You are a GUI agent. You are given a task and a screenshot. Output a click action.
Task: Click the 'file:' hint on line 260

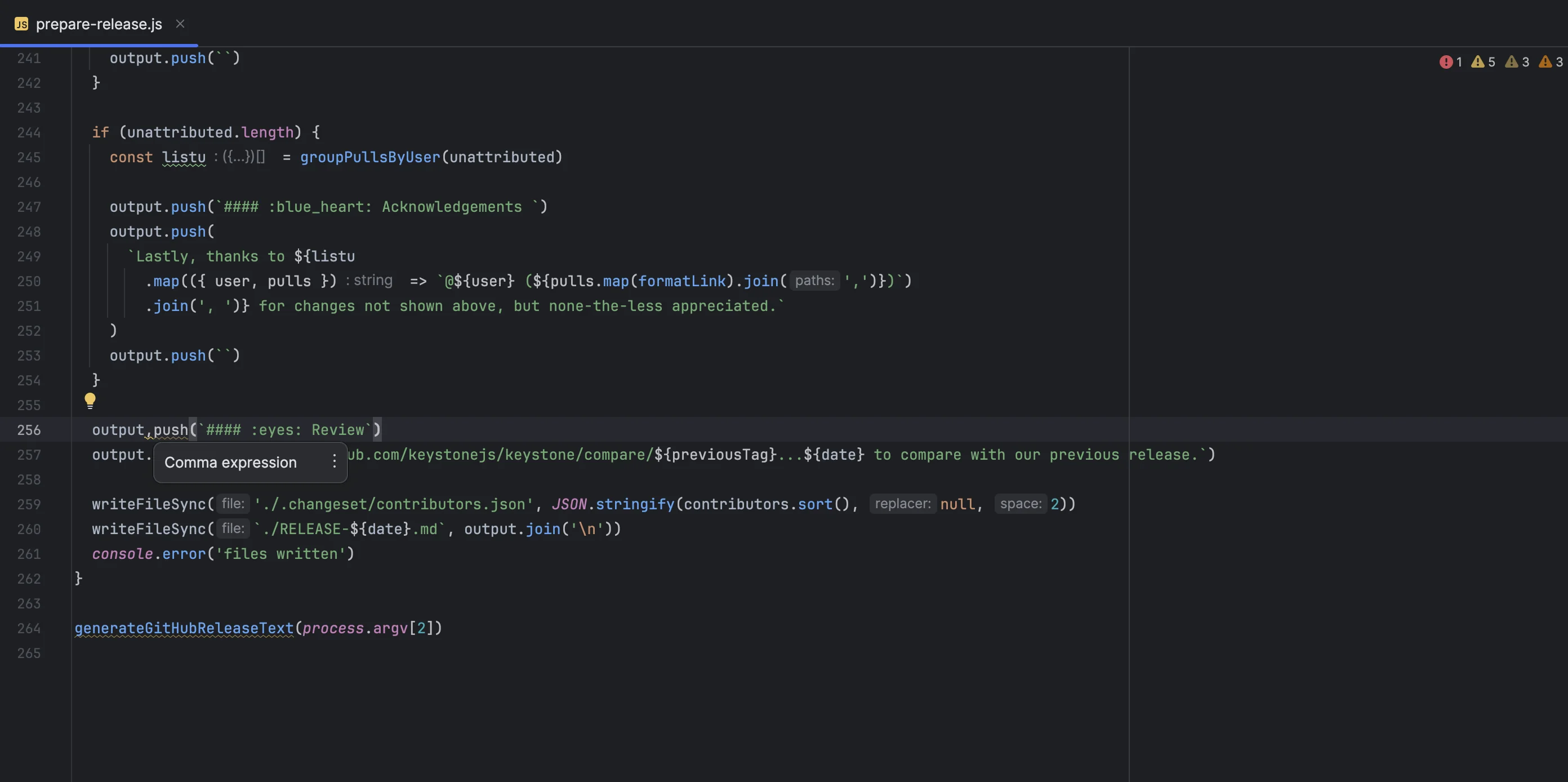[x=233, y=528]
